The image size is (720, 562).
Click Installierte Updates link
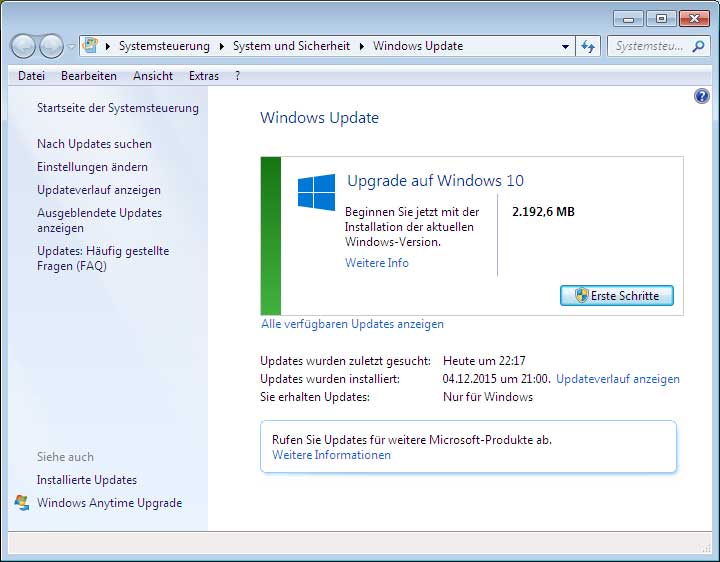click(87, 480)
